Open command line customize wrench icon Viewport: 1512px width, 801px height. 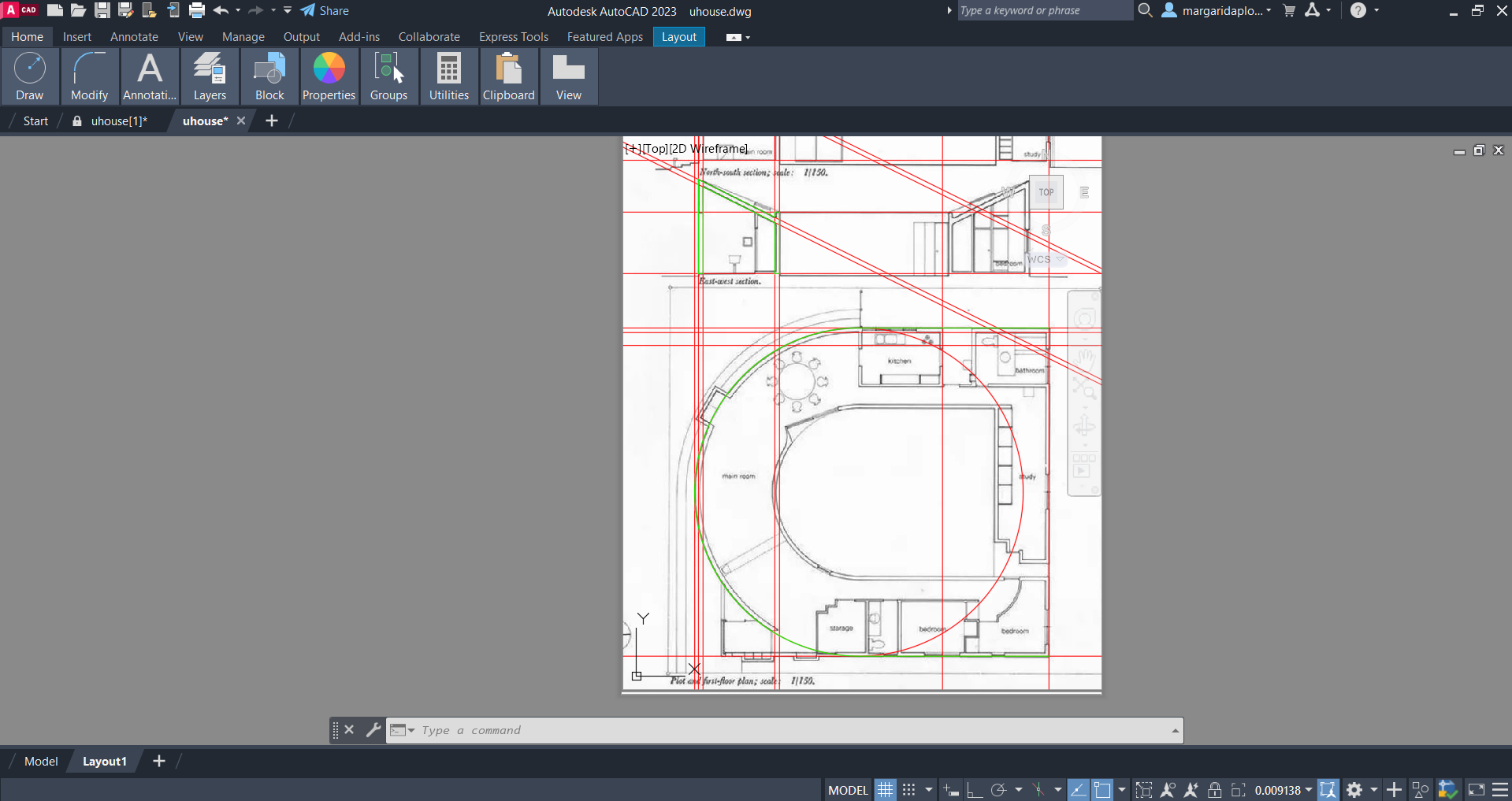pos(373,730)
